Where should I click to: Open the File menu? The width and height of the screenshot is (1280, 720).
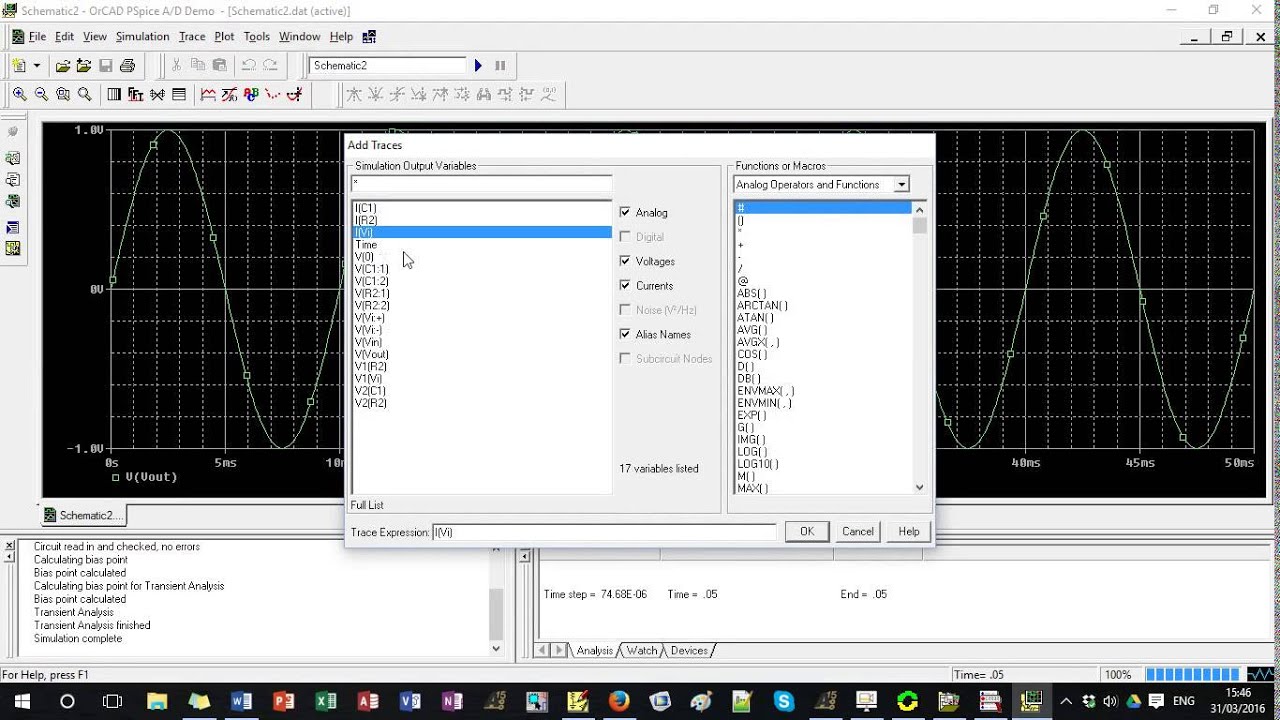point(37,37)
